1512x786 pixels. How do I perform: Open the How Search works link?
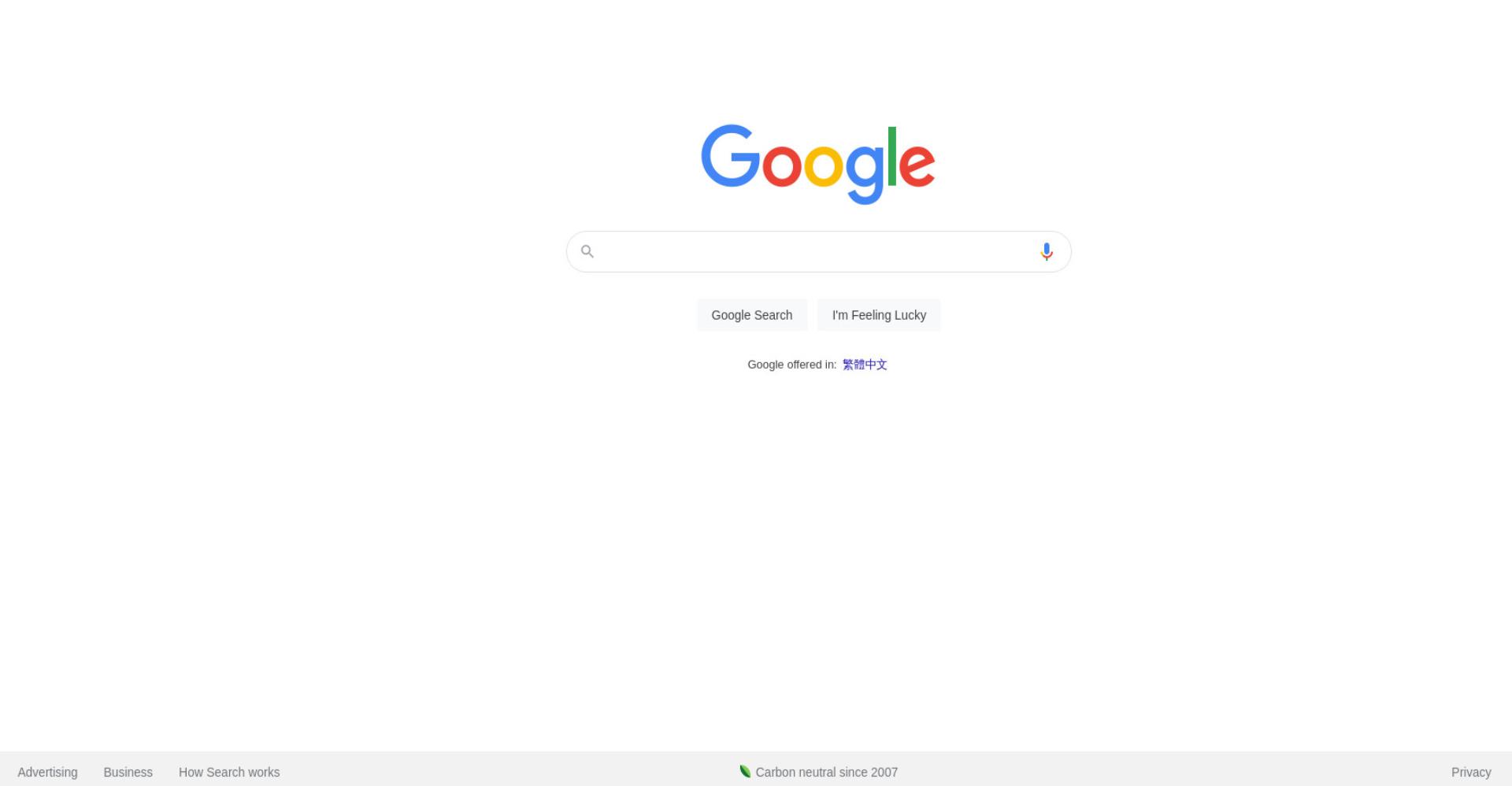click(229, 772)
